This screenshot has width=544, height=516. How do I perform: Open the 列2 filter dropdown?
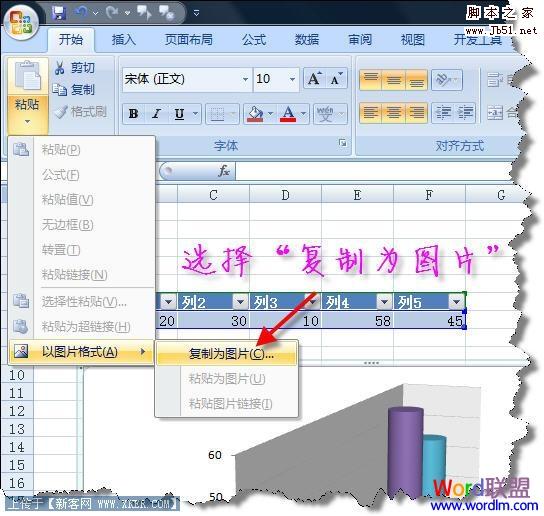click(240, 302)
